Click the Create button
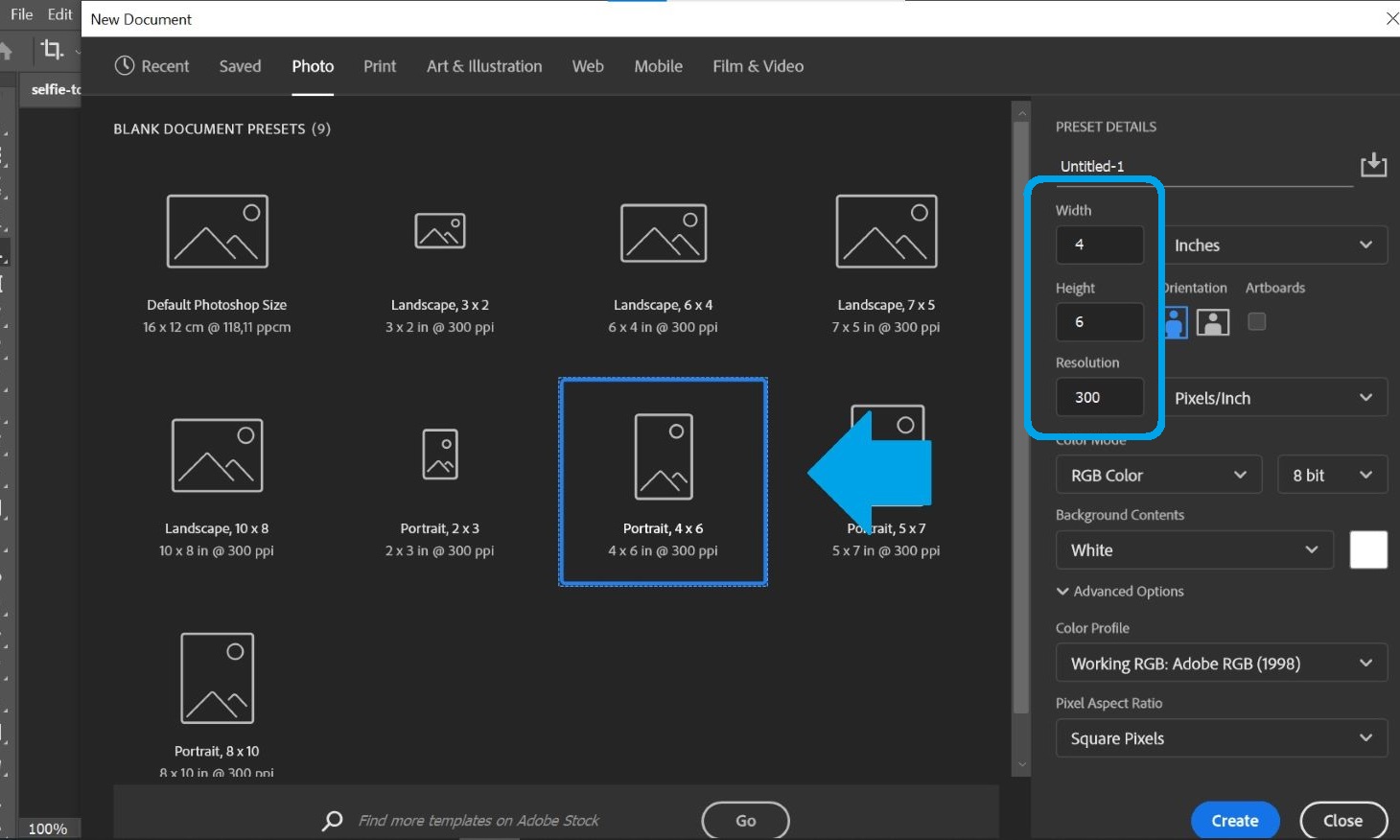This screenshot has width=1400, height=840. pos(1234,820)
